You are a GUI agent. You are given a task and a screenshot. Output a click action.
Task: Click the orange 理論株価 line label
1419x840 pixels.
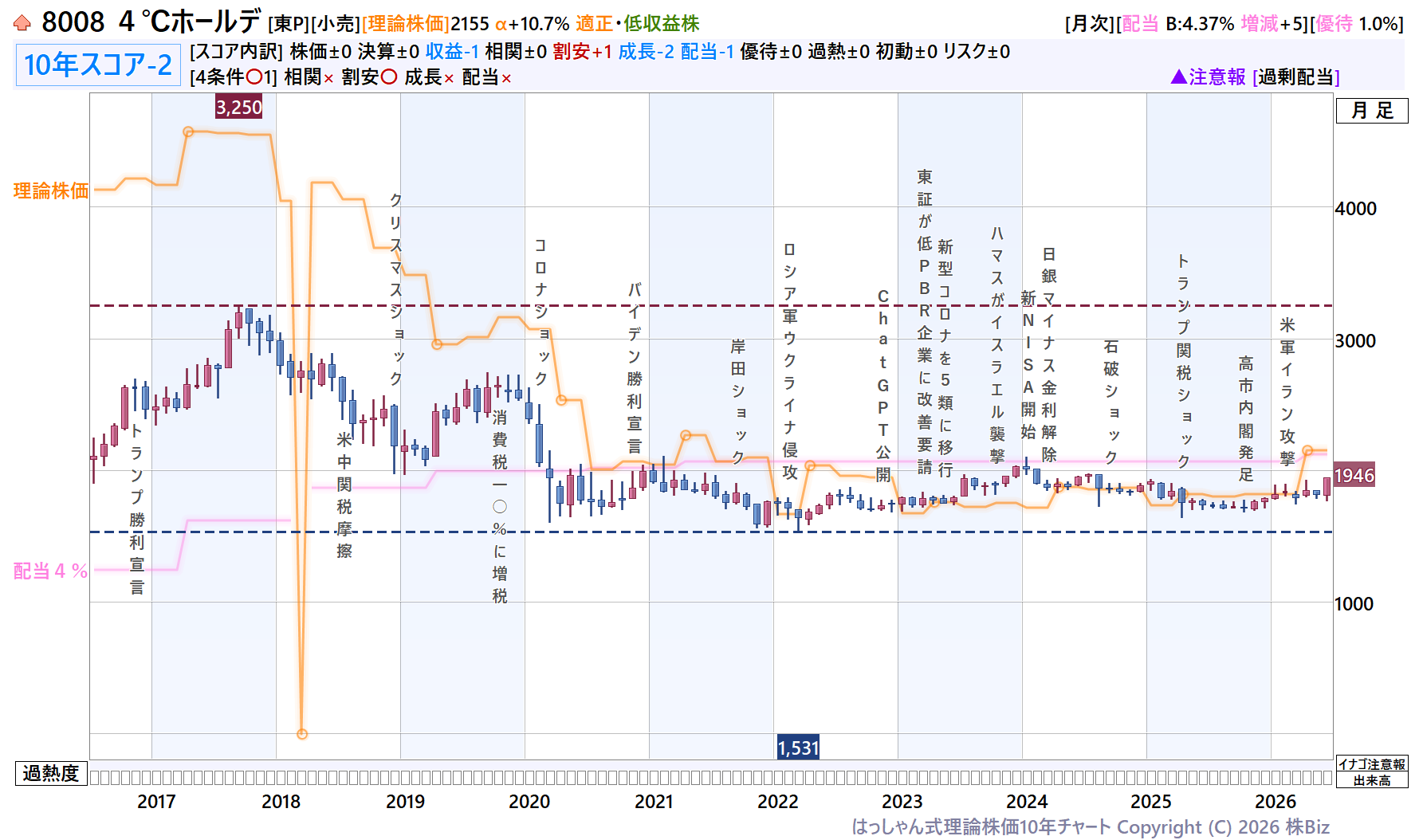pyautogui.click(x=51, y=190)
